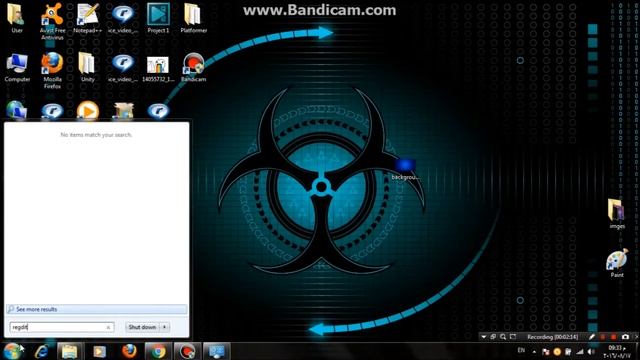Clear the Start menu search box
The height and width of the screenshot is (360, 640).
(108, 327)
